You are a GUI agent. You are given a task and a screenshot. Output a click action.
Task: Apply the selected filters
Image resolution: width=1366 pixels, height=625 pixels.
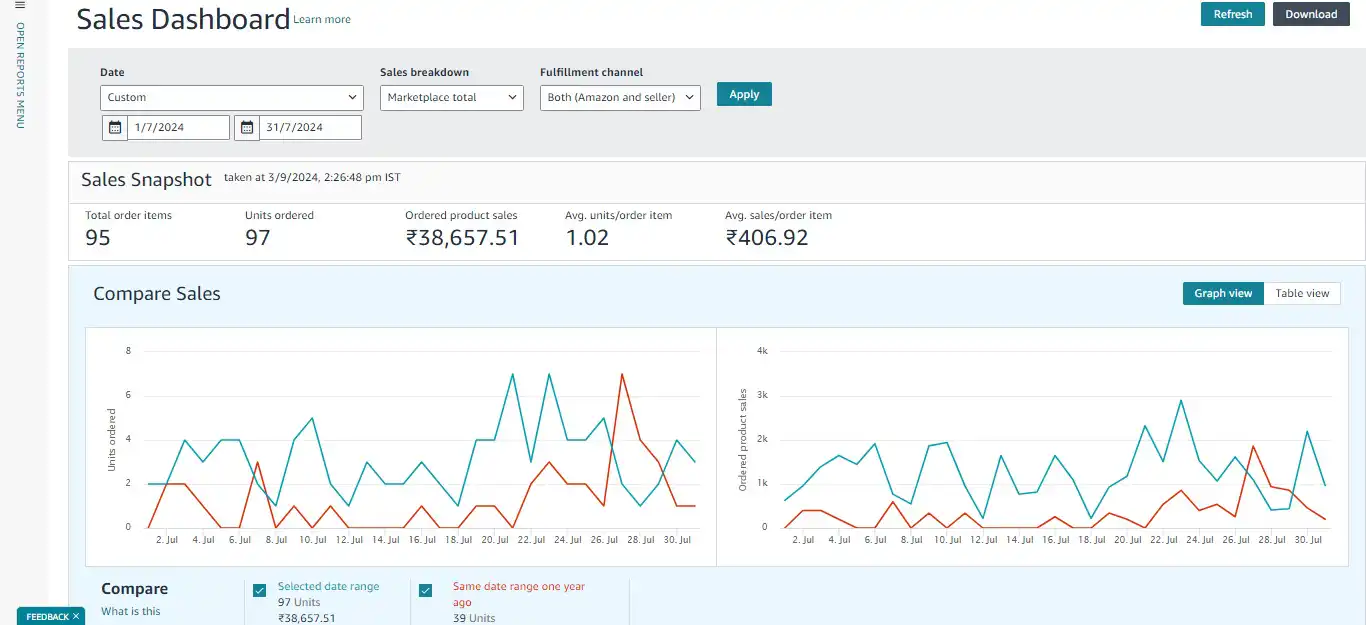(744, 94)
